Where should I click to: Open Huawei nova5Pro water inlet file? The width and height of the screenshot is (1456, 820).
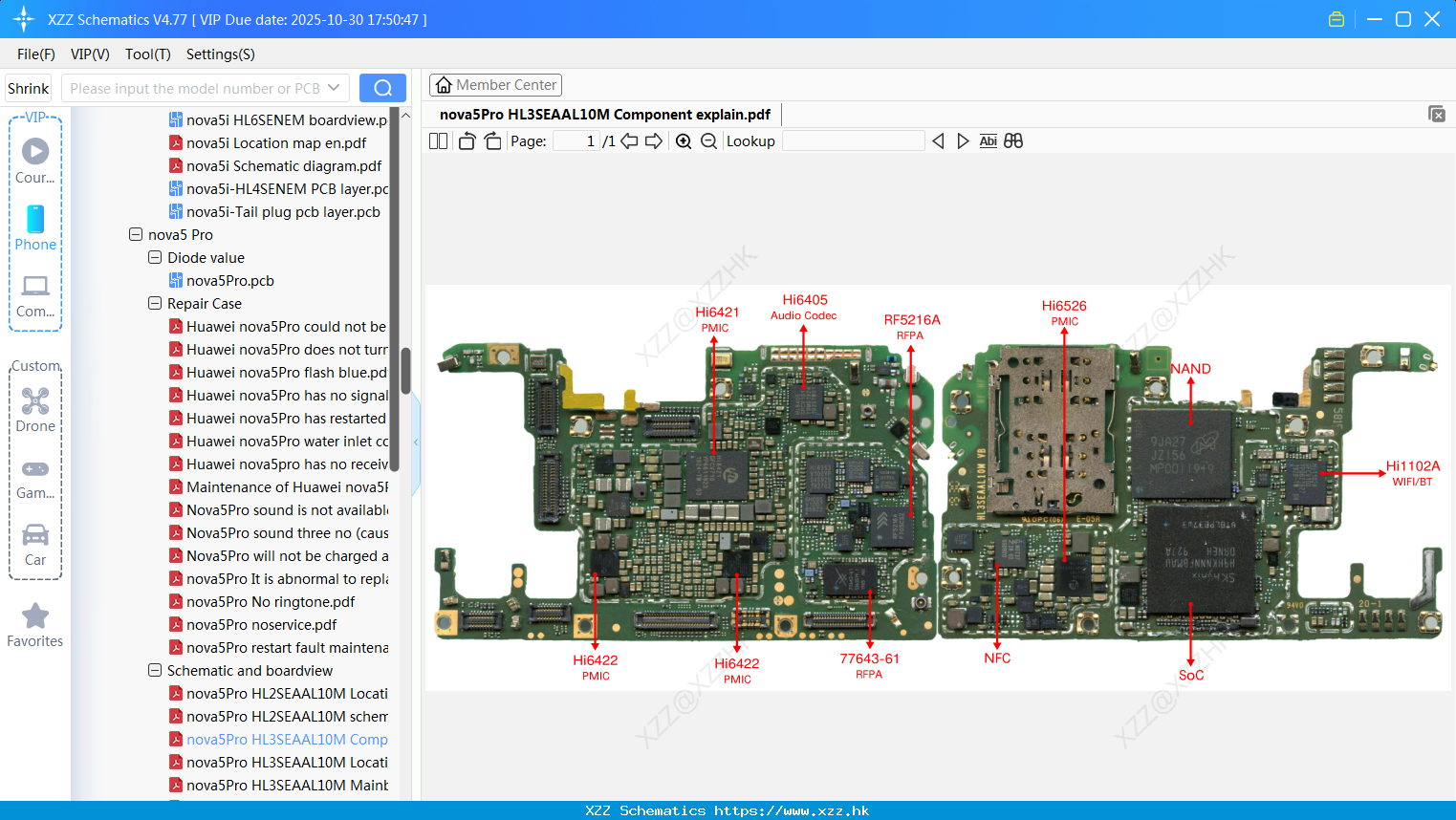(x=278, y=441)
